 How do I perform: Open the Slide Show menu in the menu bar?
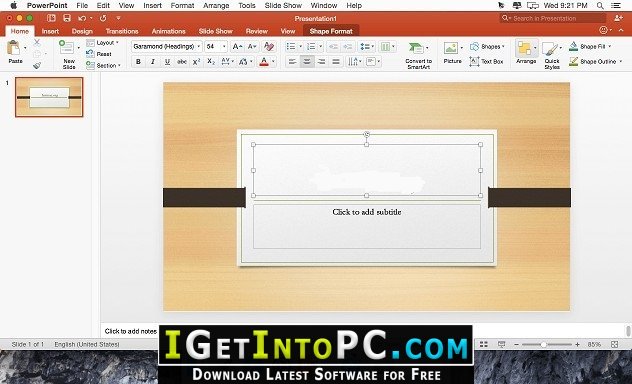[x=283, y=6]
